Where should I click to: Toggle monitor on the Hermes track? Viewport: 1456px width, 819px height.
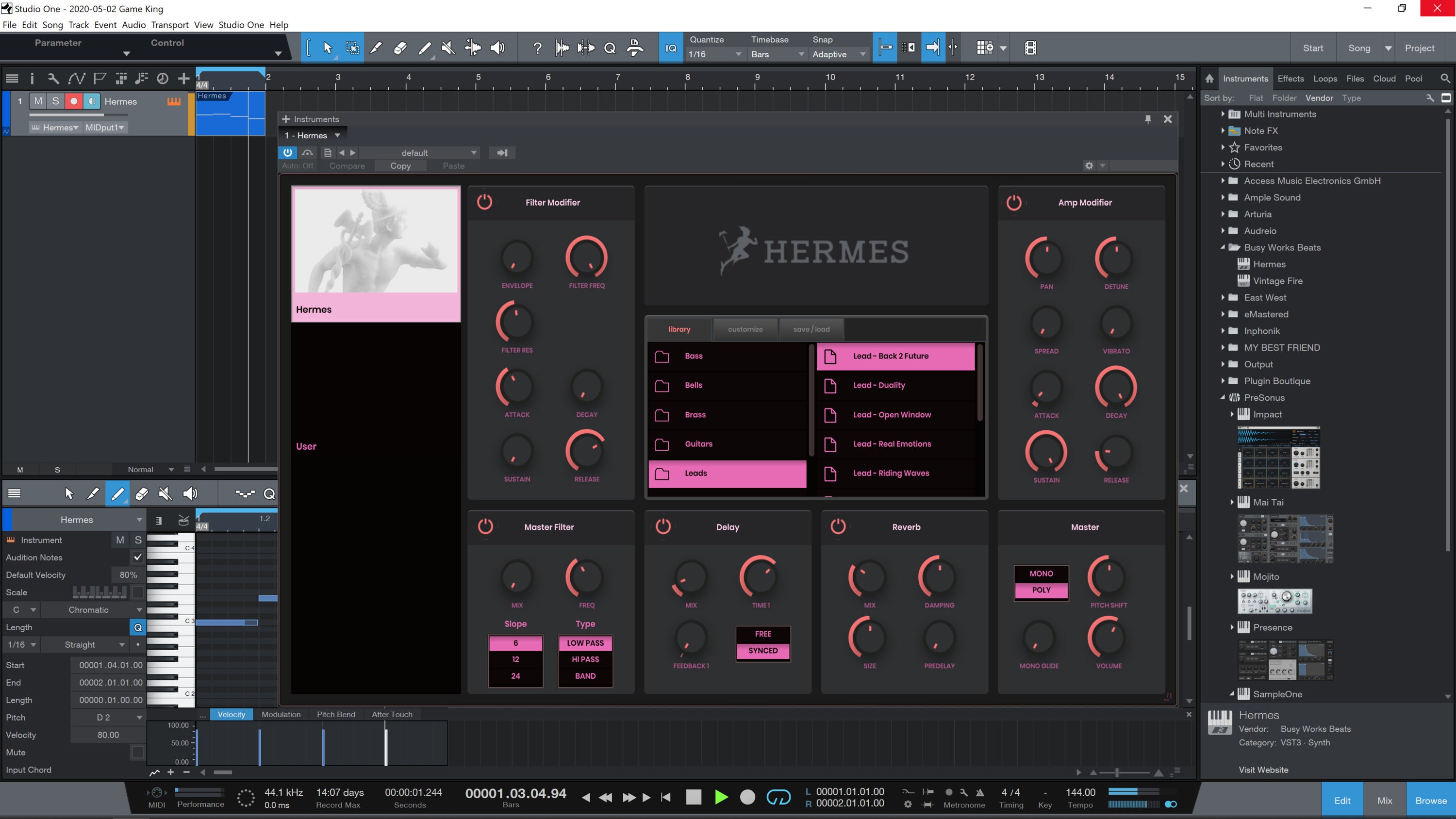(92, 101)
